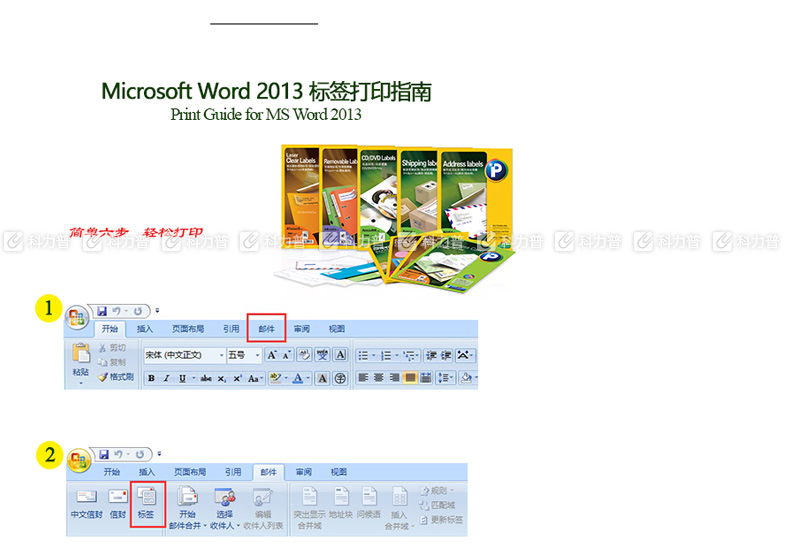
Task: Click the Save icon above the Home ribbon
Action: (102, 311)
